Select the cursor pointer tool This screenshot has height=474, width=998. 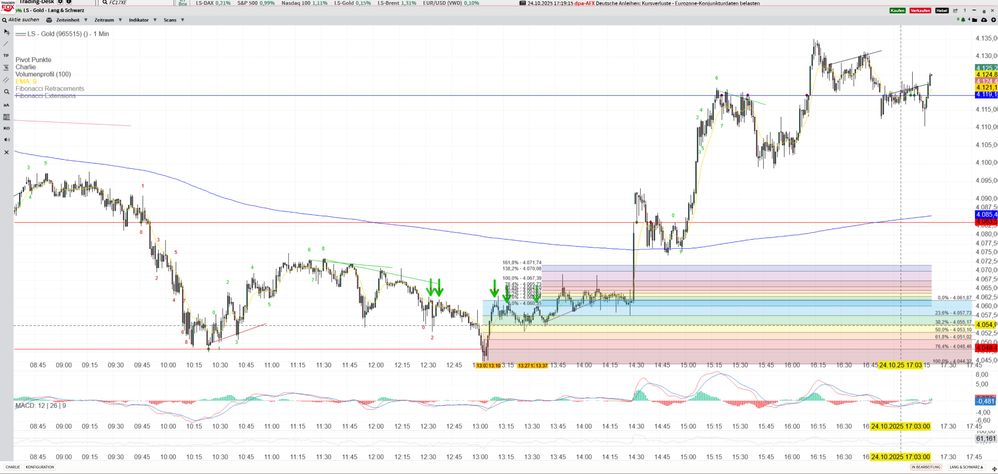click(5, 32)
